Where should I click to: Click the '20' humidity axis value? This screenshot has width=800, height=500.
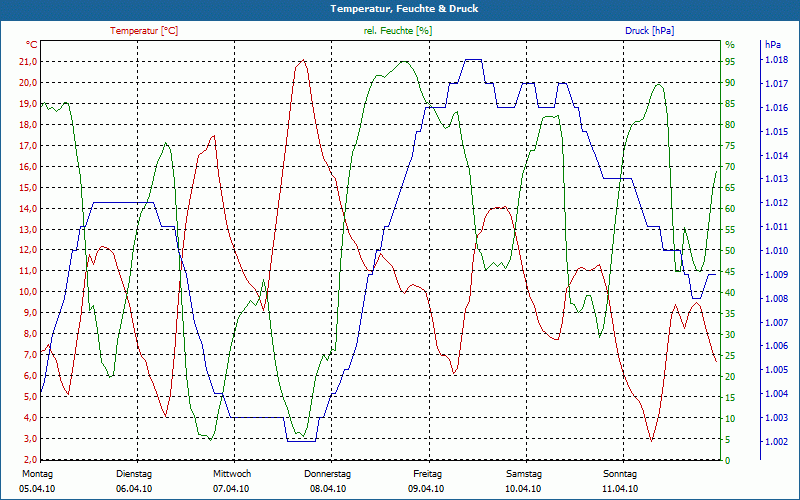[730, 376]
